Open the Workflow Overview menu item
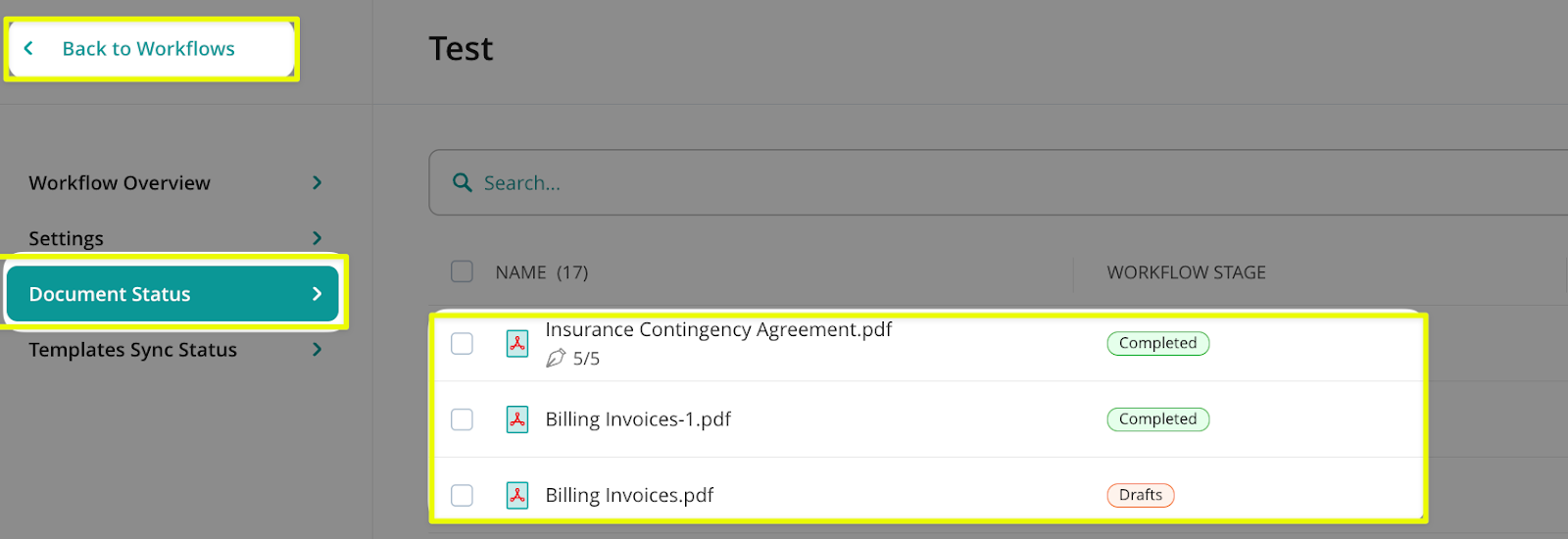1568x539 pixels. pyautogui.click(x=120, y=183)
